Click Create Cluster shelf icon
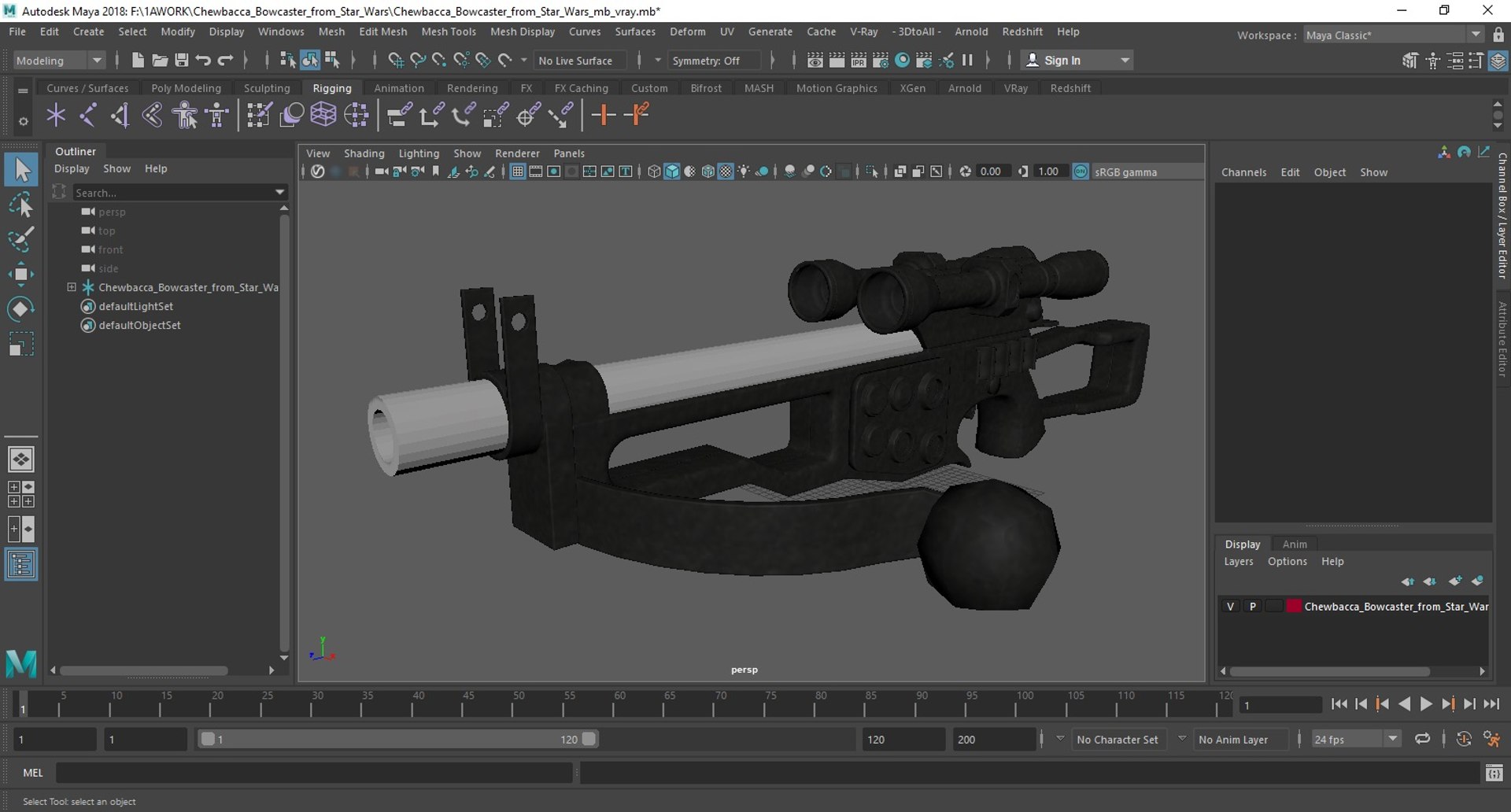The width and height of the screenshot is (1511, 812). pyautogui.click(x=357, y=116)
